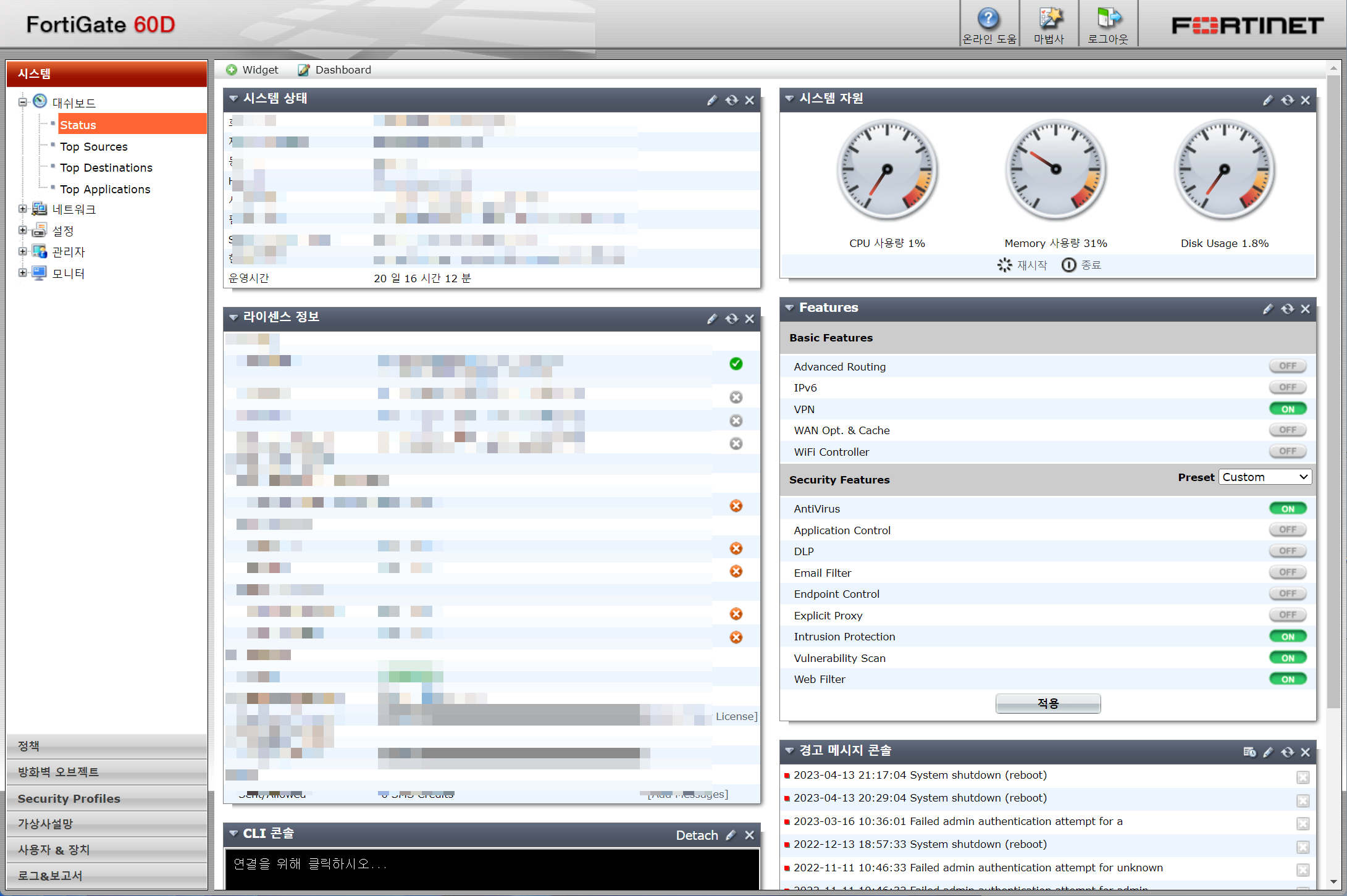Click the 적용 apply button
The image size is (1347, 896).
click(1047, 703)
